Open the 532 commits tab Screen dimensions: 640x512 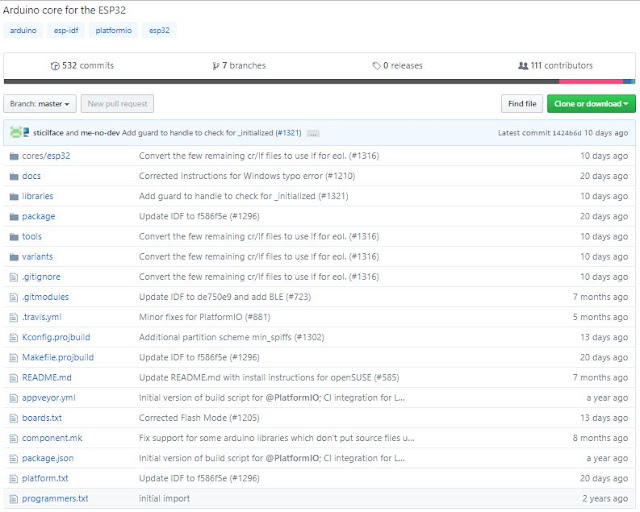click(x=82, y=66)
